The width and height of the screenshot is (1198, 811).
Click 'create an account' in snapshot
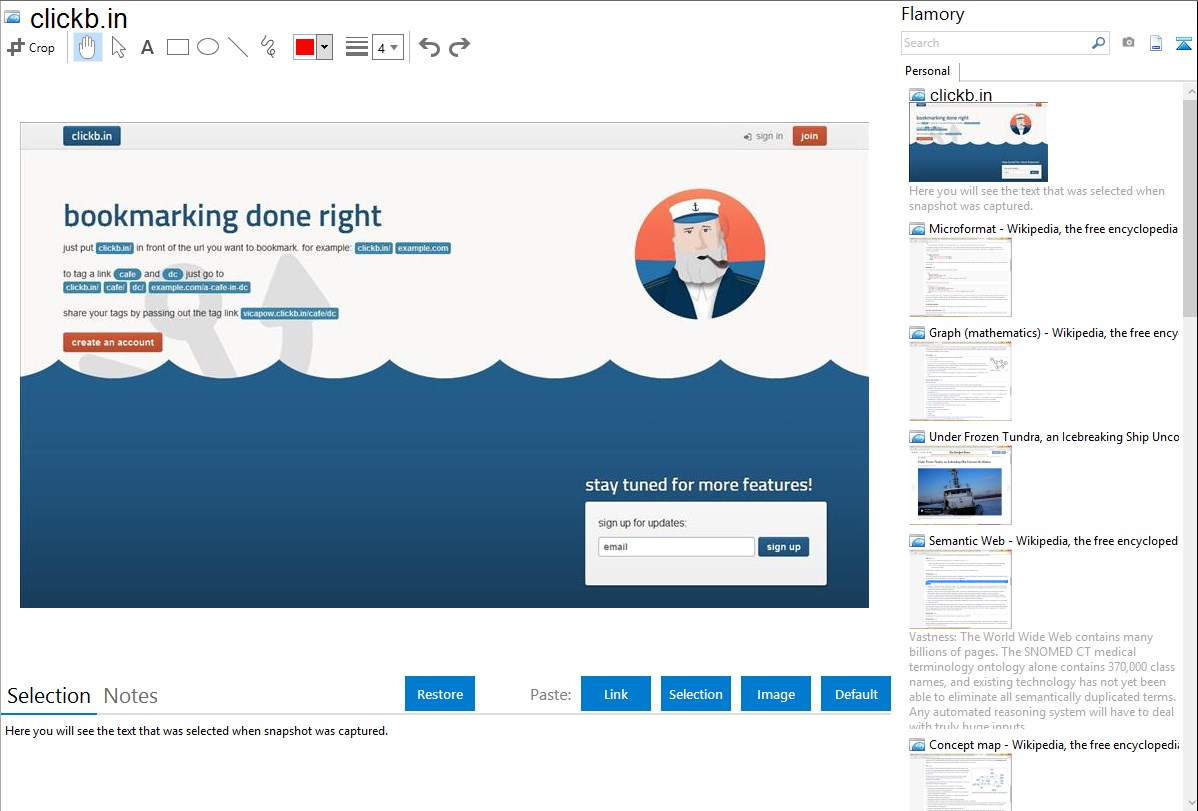tap(112, 342)
